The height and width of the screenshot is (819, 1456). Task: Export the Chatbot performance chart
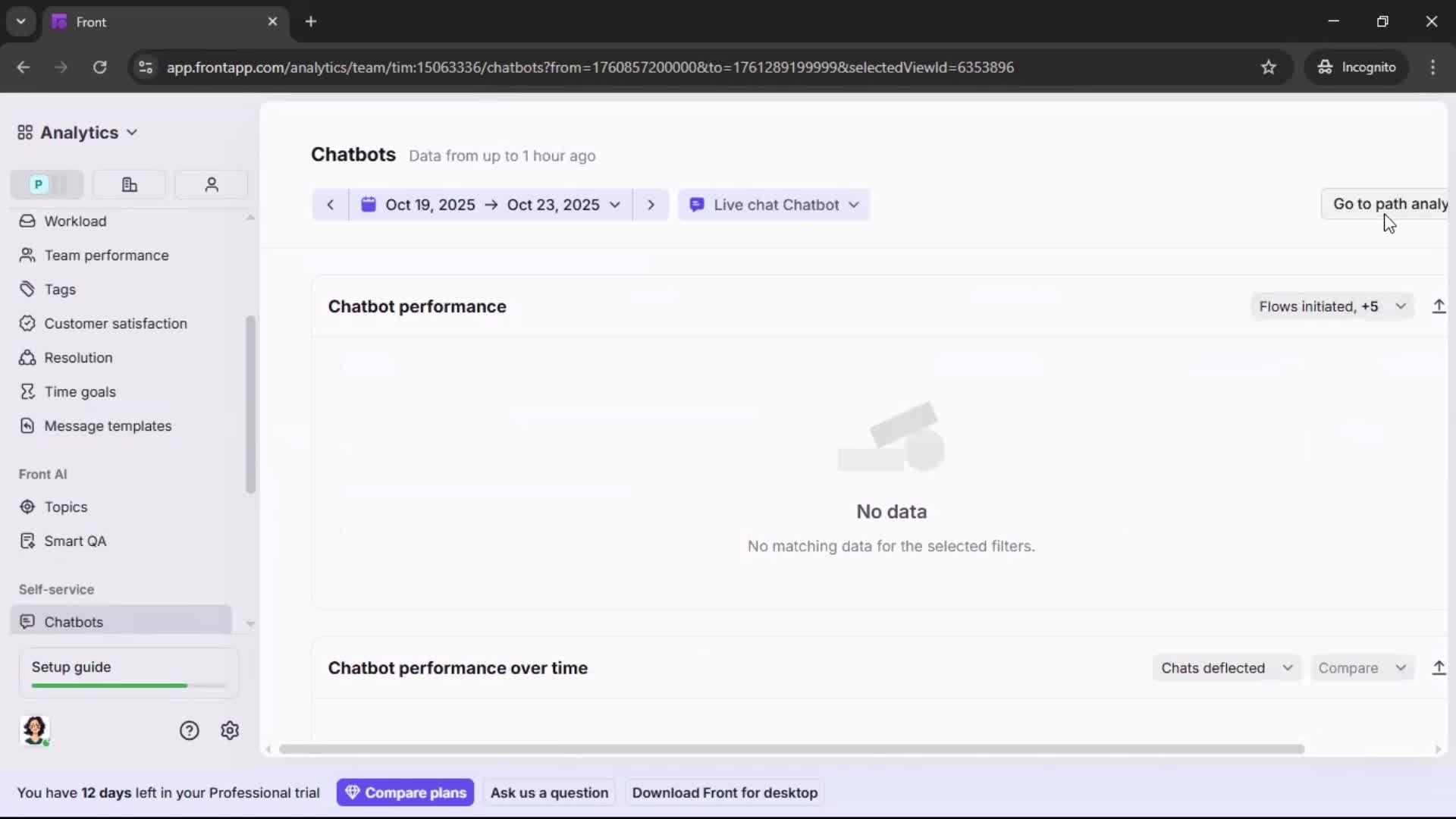(x=1439, y=306)
